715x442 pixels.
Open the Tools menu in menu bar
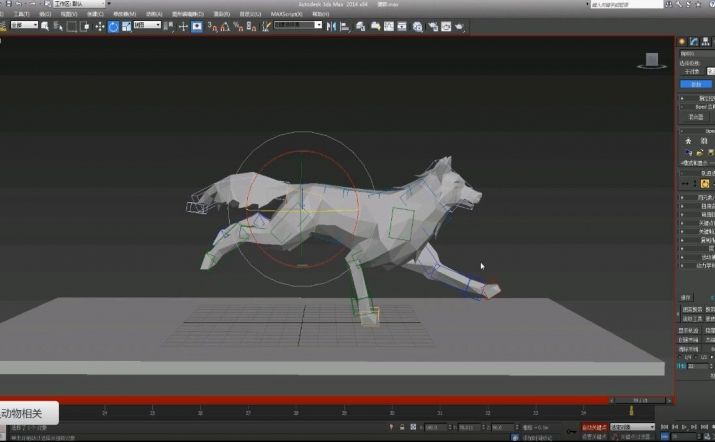22,14
